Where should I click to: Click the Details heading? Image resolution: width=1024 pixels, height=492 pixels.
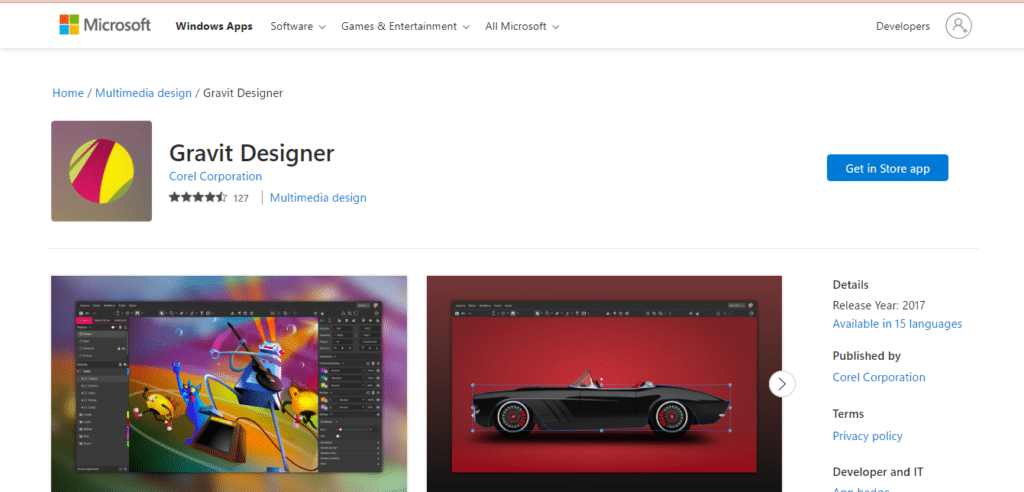click(851, 285)
